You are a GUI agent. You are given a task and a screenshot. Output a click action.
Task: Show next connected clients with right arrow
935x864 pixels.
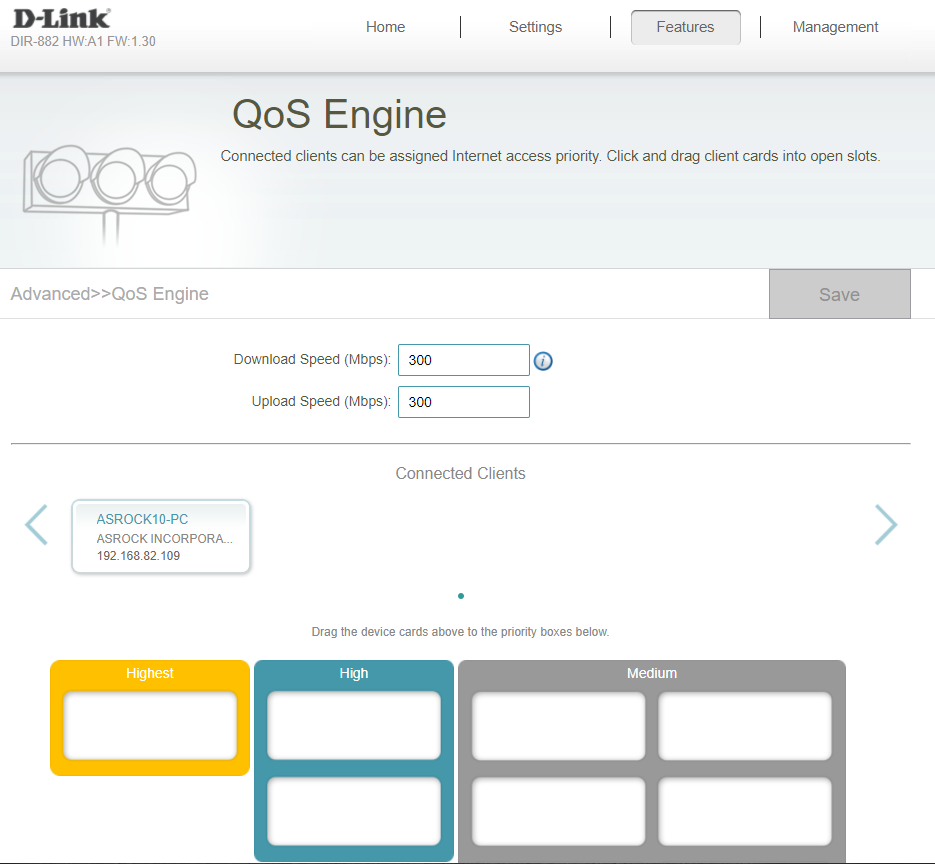[886, 525]
